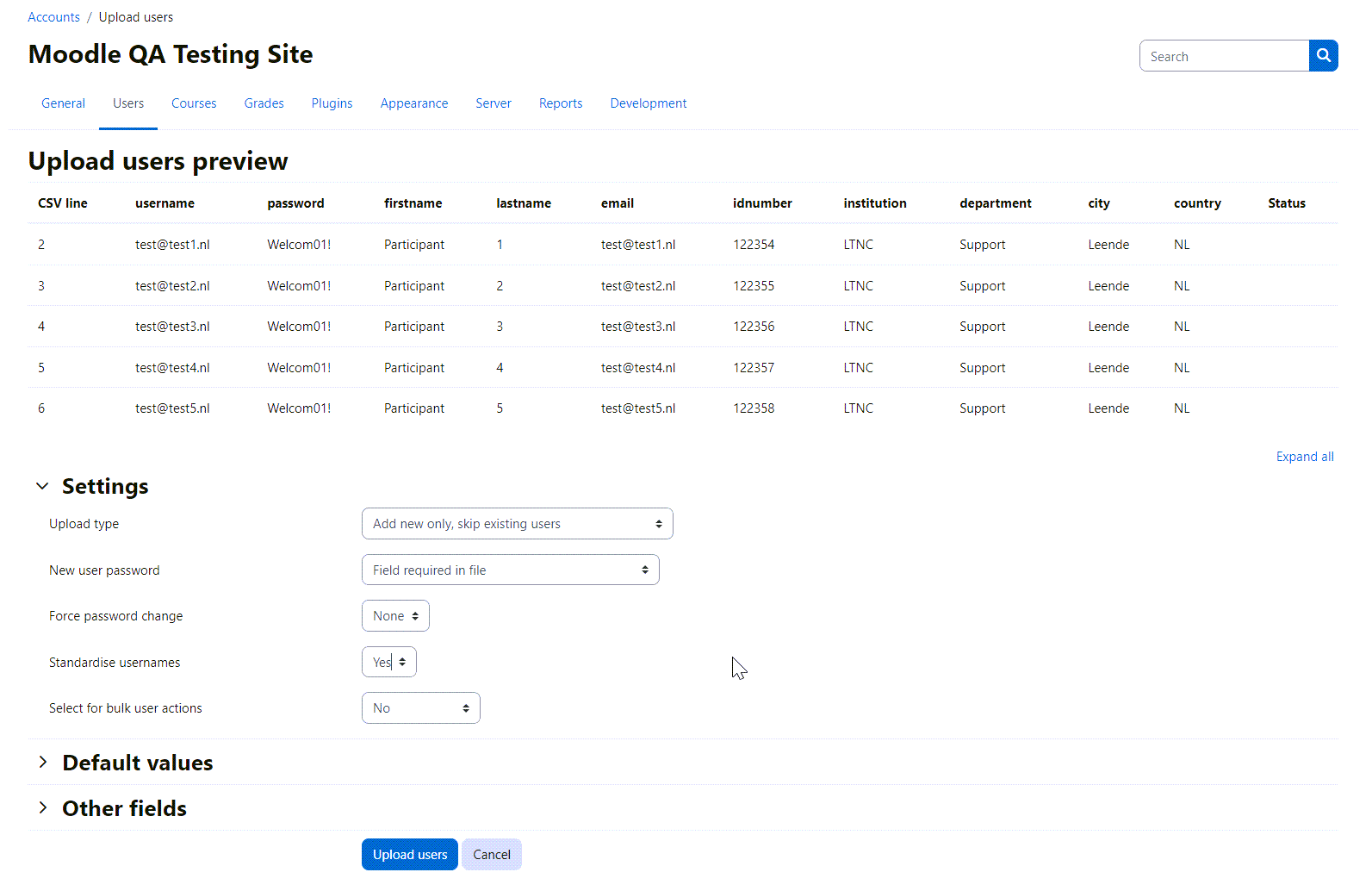Click the search magnifier button
This screenshot has height=891, width=1372.
tap(1323, 56)
